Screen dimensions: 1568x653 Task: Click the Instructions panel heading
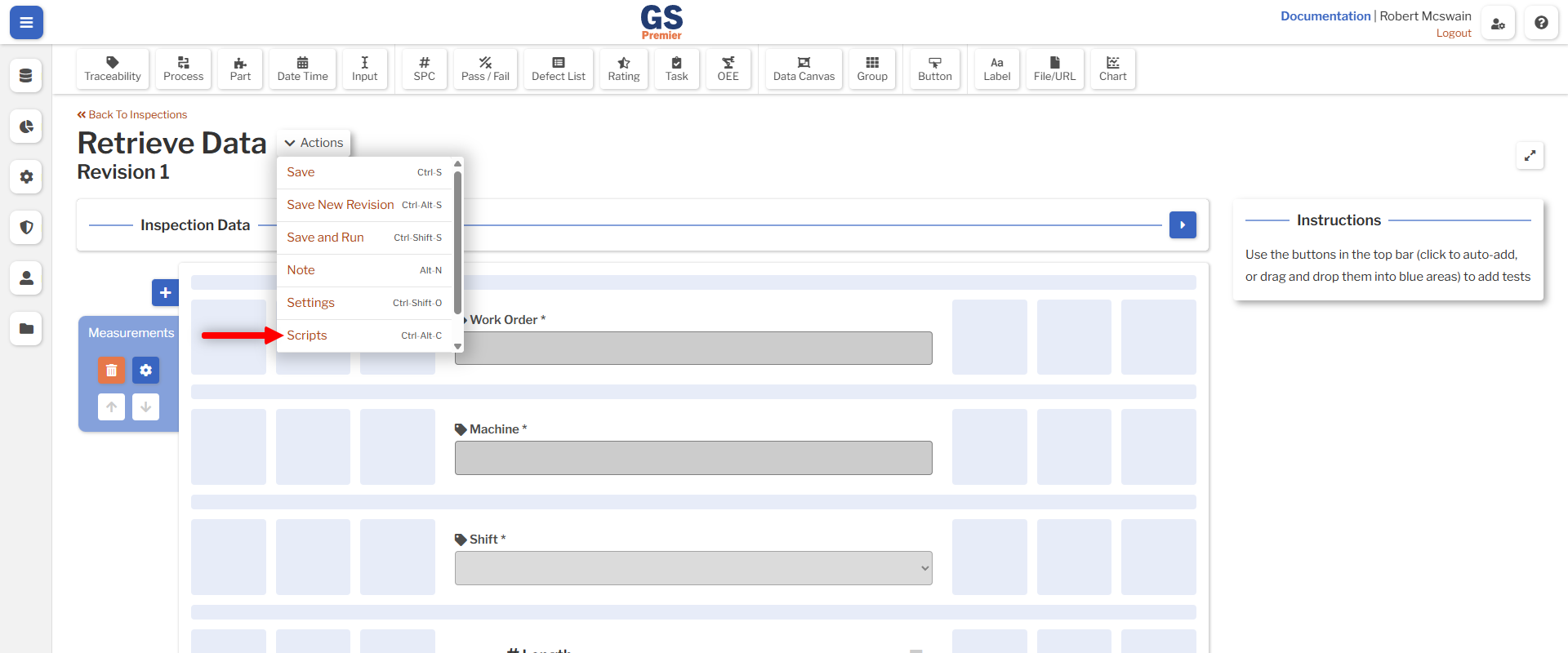pos(1339,220)
